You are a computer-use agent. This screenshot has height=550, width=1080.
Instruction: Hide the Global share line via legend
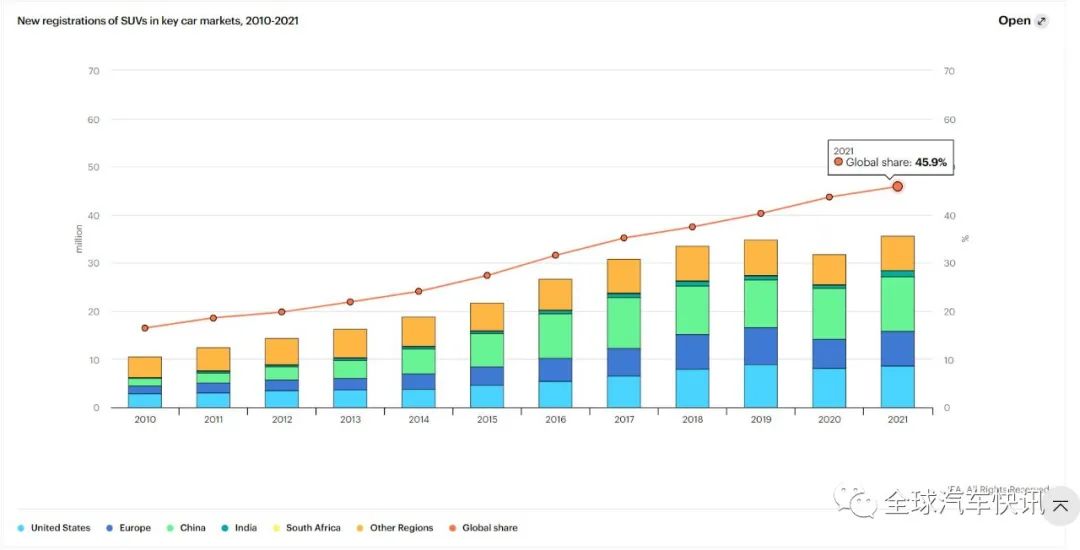483,528
